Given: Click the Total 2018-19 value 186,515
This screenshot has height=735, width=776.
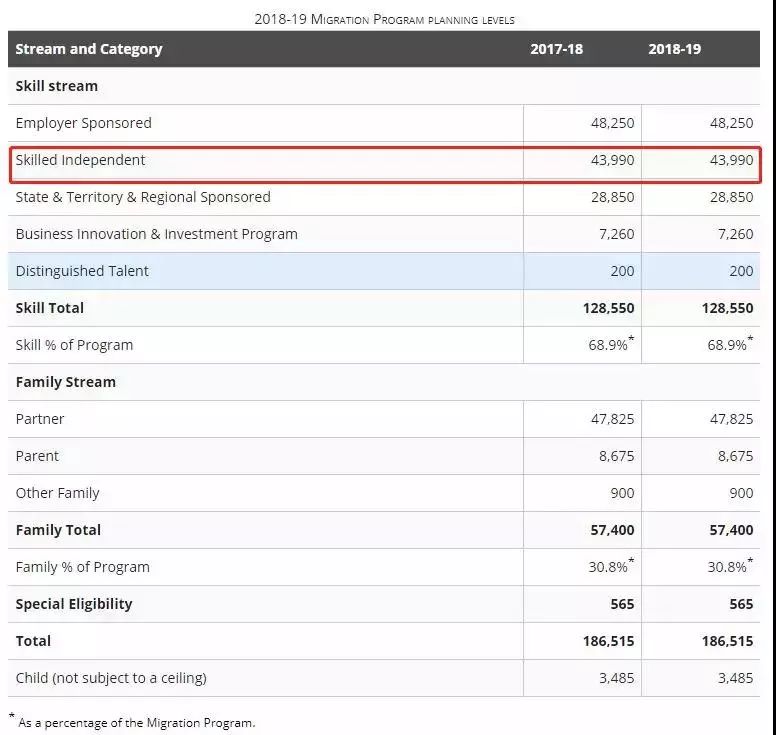Looking at the screenshot, I should pos(727,641).
